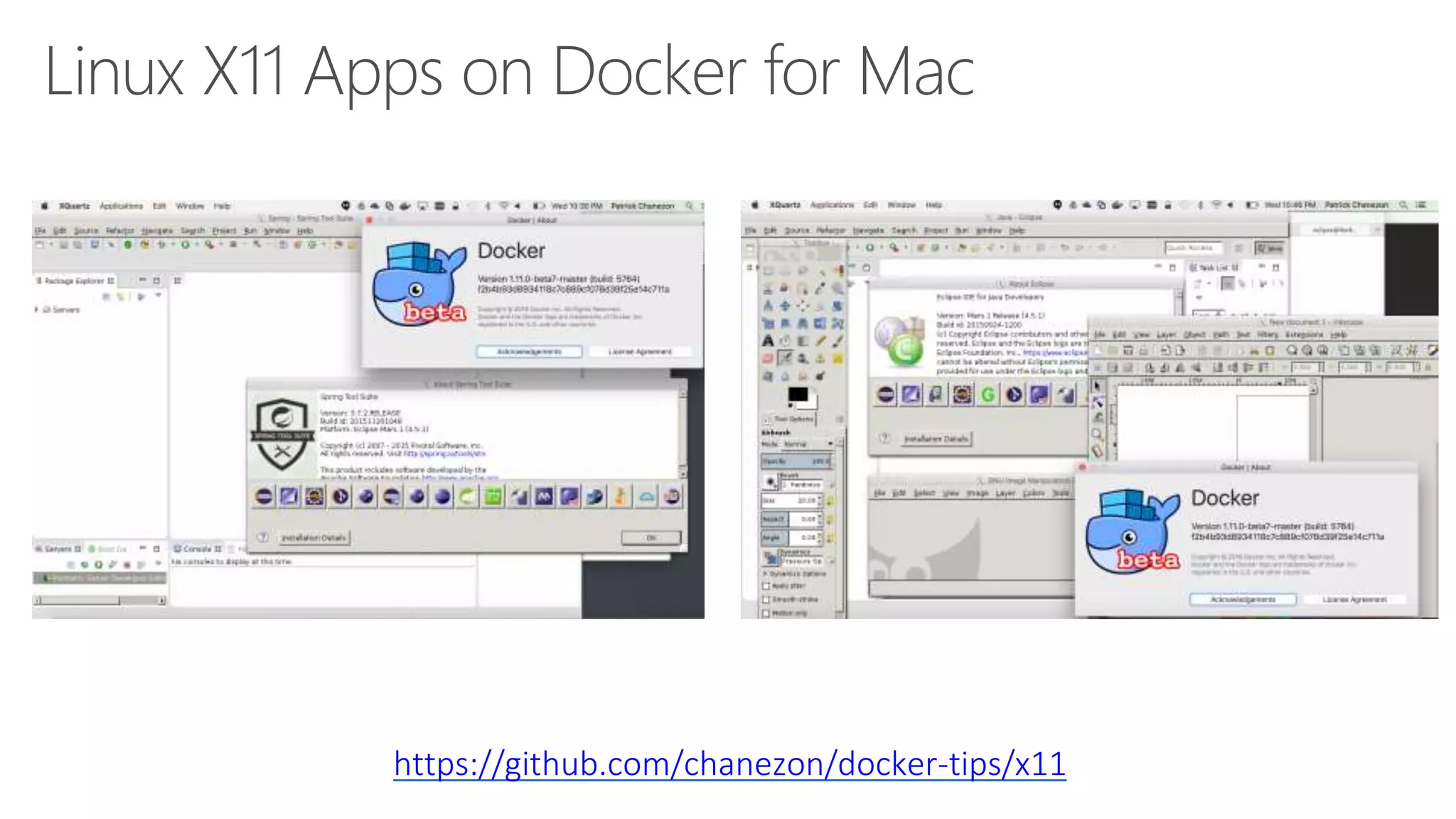Select the Inkscape zoom magnifier tool

click(x=1098, y=434)
